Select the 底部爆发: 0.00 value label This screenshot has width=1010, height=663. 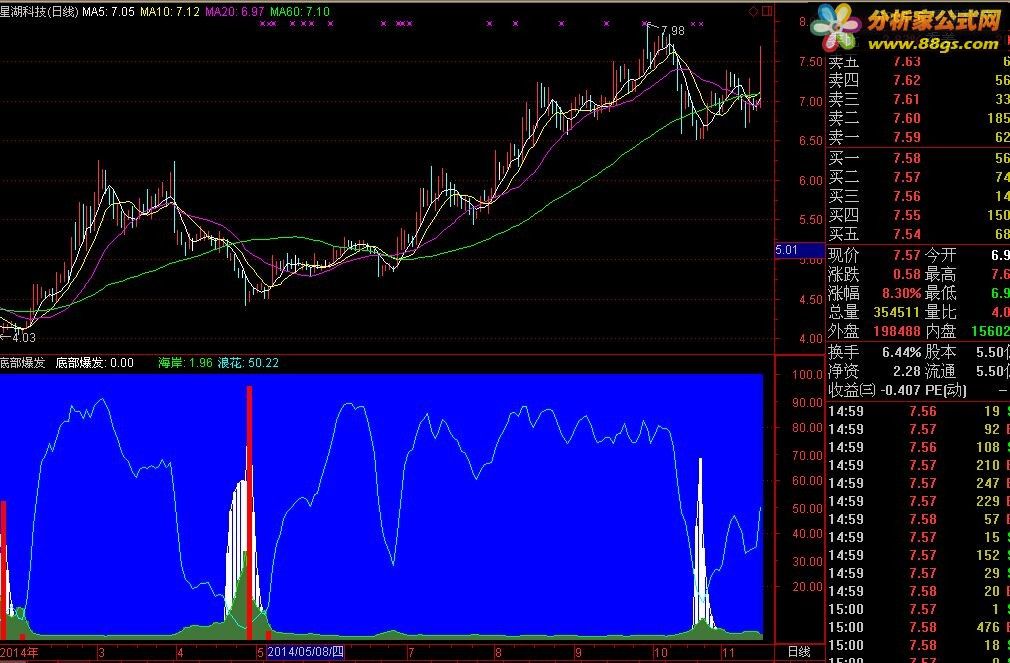[95, 363]
